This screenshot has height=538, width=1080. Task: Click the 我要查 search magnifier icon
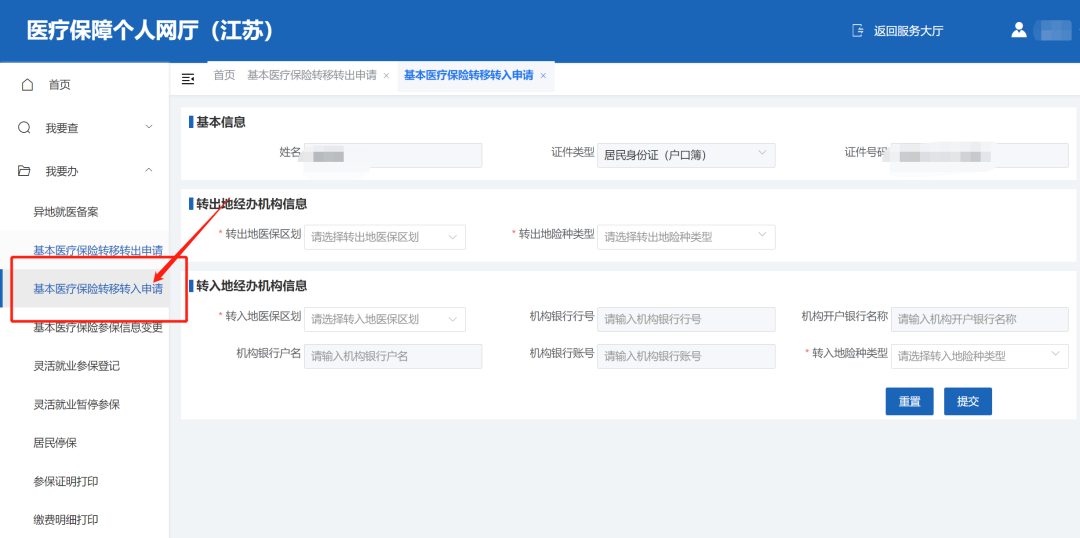(x=25, y=128)
